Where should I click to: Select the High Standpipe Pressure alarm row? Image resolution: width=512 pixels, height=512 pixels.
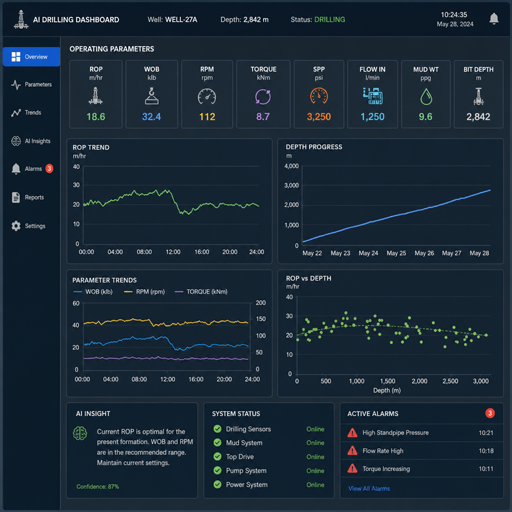pos(422,433)
